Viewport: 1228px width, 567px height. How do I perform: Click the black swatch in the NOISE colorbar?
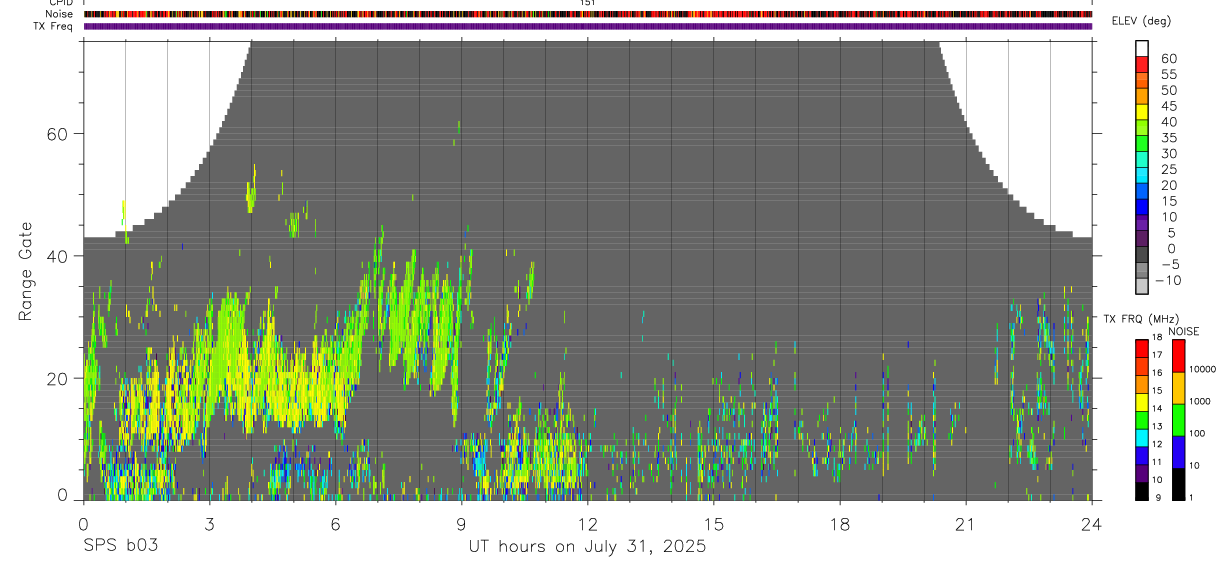[x=1178, y=483]
